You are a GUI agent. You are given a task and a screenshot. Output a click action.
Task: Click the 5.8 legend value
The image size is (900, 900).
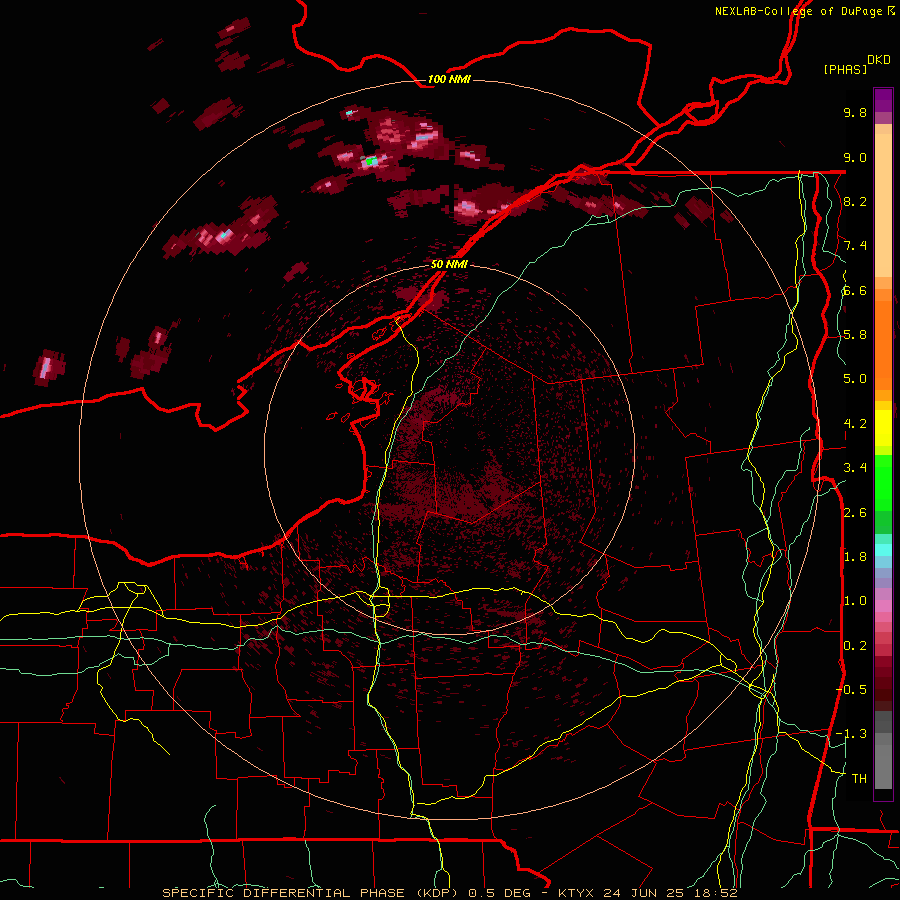tap(855, 335)
